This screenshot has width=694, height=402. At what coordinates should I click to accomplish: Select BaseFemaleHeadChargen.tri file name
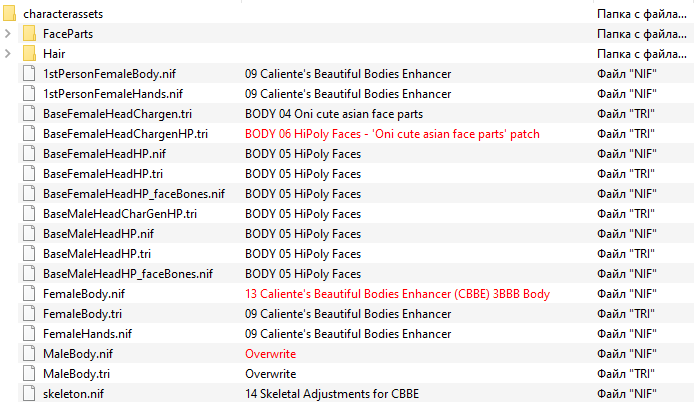117,114
